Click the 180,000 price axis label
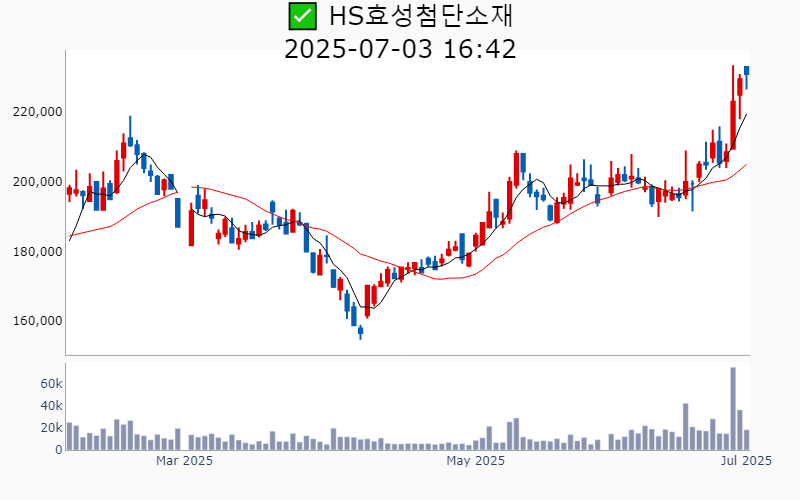The height and width of the screenshot is (500, 800). point(37,252)
